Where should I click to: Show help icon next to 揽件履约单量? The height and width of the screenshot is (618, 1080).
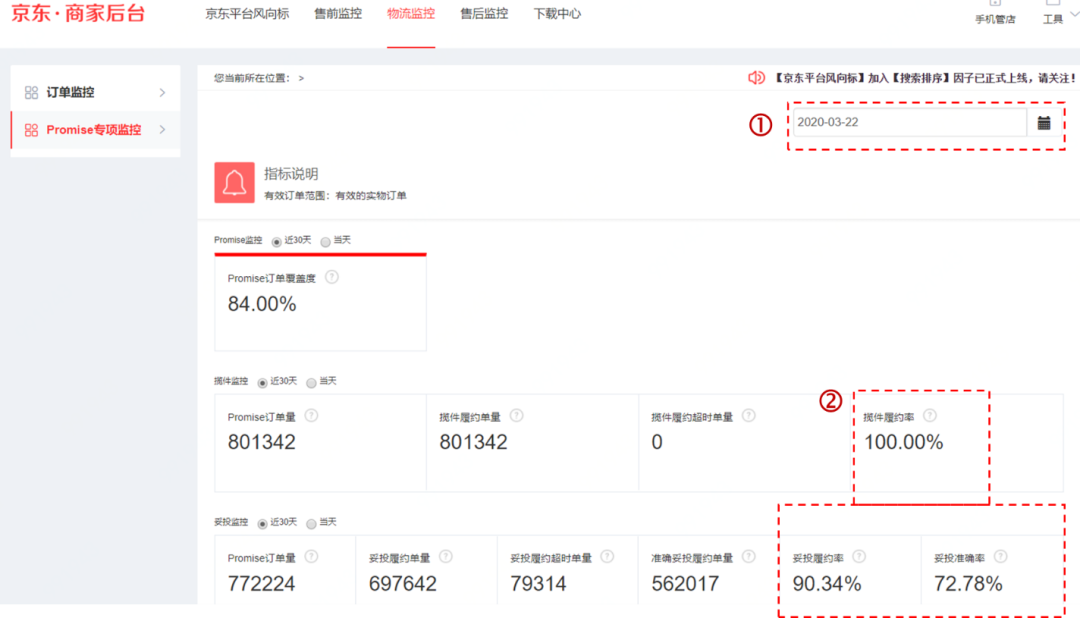[517, 415]
